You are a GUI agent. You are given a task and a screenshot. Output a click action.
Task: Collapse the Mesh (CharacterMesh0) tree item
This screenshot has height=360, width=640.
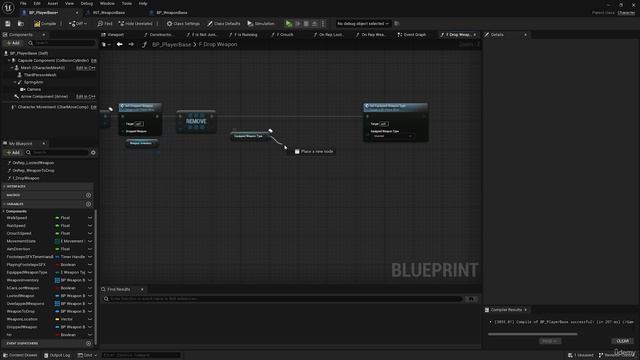[12, 68]
